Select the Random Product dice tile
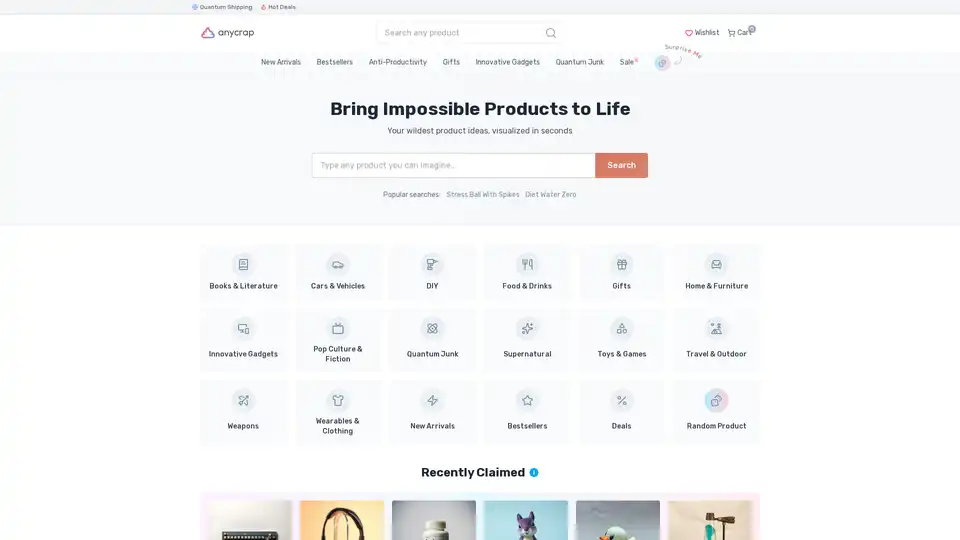This screenshot has width=960, height=540. [x=716, y=411]
